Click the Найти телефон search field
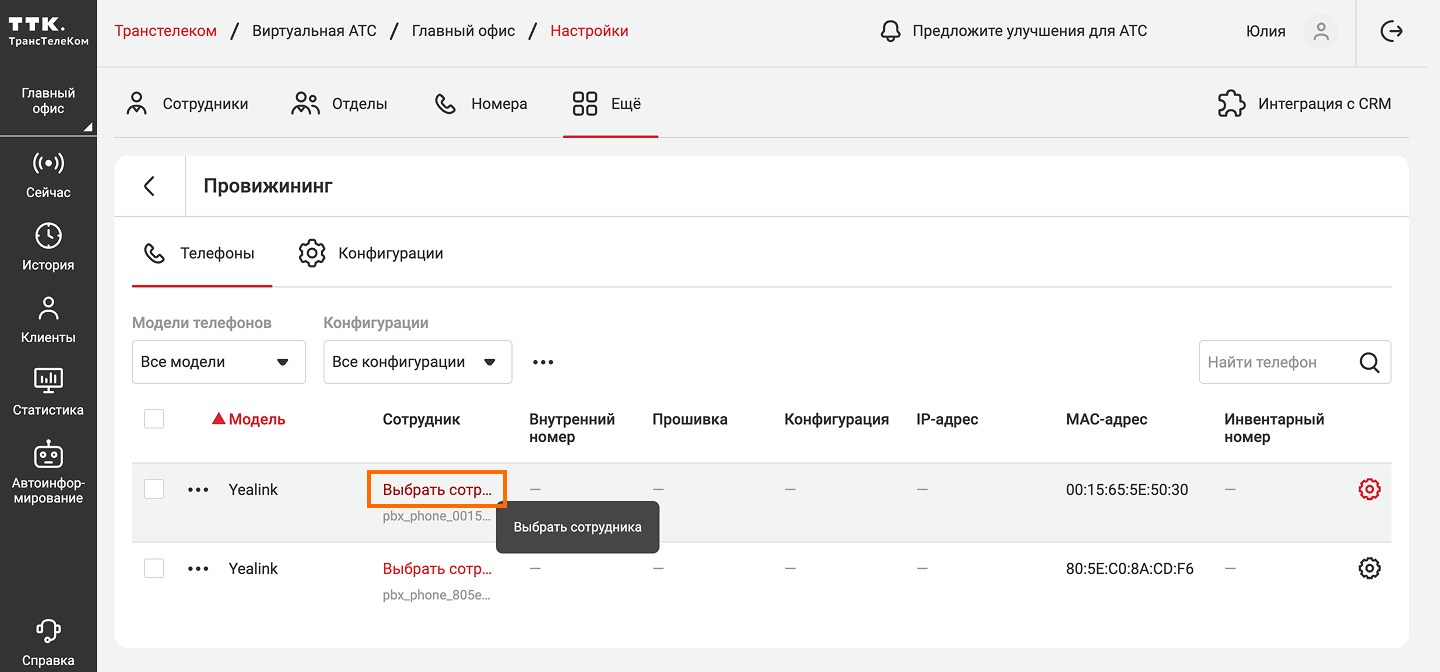The width and height of the screenshot is (1440, 672). coord(1275,362)
